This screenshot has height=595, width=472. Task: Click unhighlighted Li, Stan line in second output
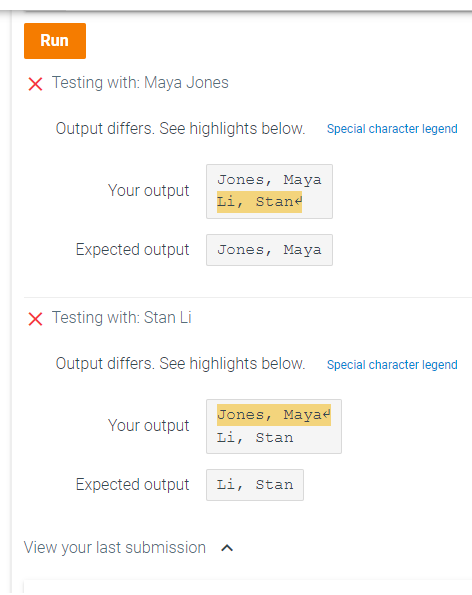[255, 438]
